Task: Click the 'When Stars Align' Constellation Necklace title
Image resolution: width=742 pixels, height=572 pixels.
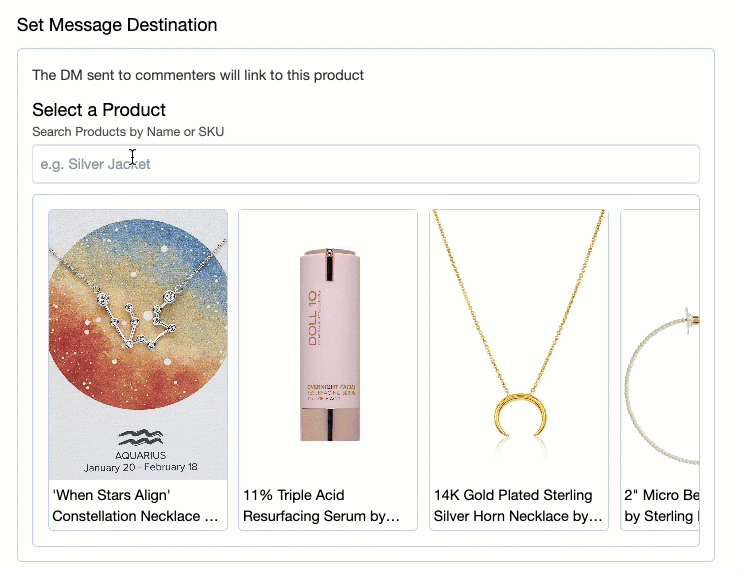Action: point(138,505)
